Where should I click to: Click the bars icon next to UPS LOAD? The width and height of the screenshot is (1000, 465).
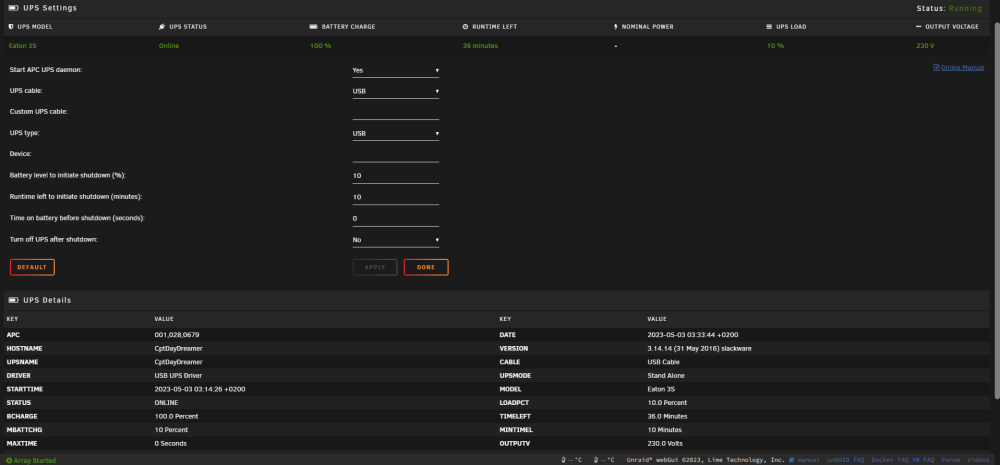point(769,27)
